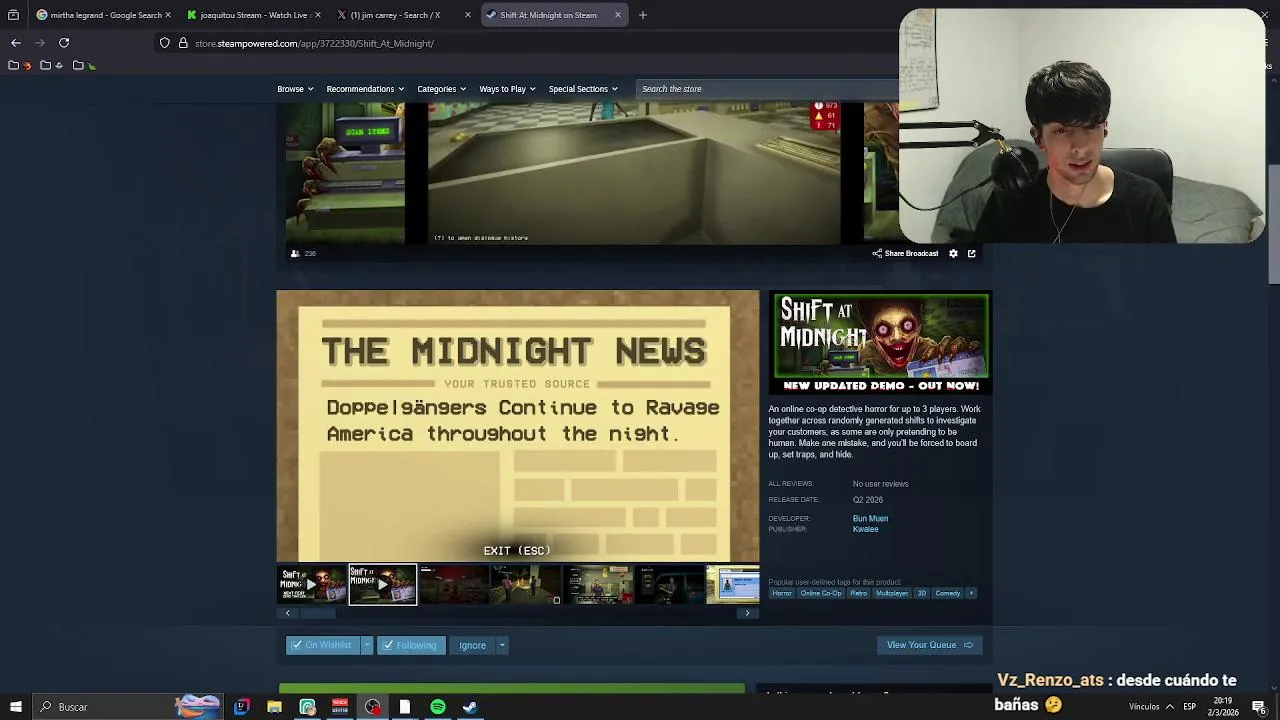View site security padlock info

point(183,43)
